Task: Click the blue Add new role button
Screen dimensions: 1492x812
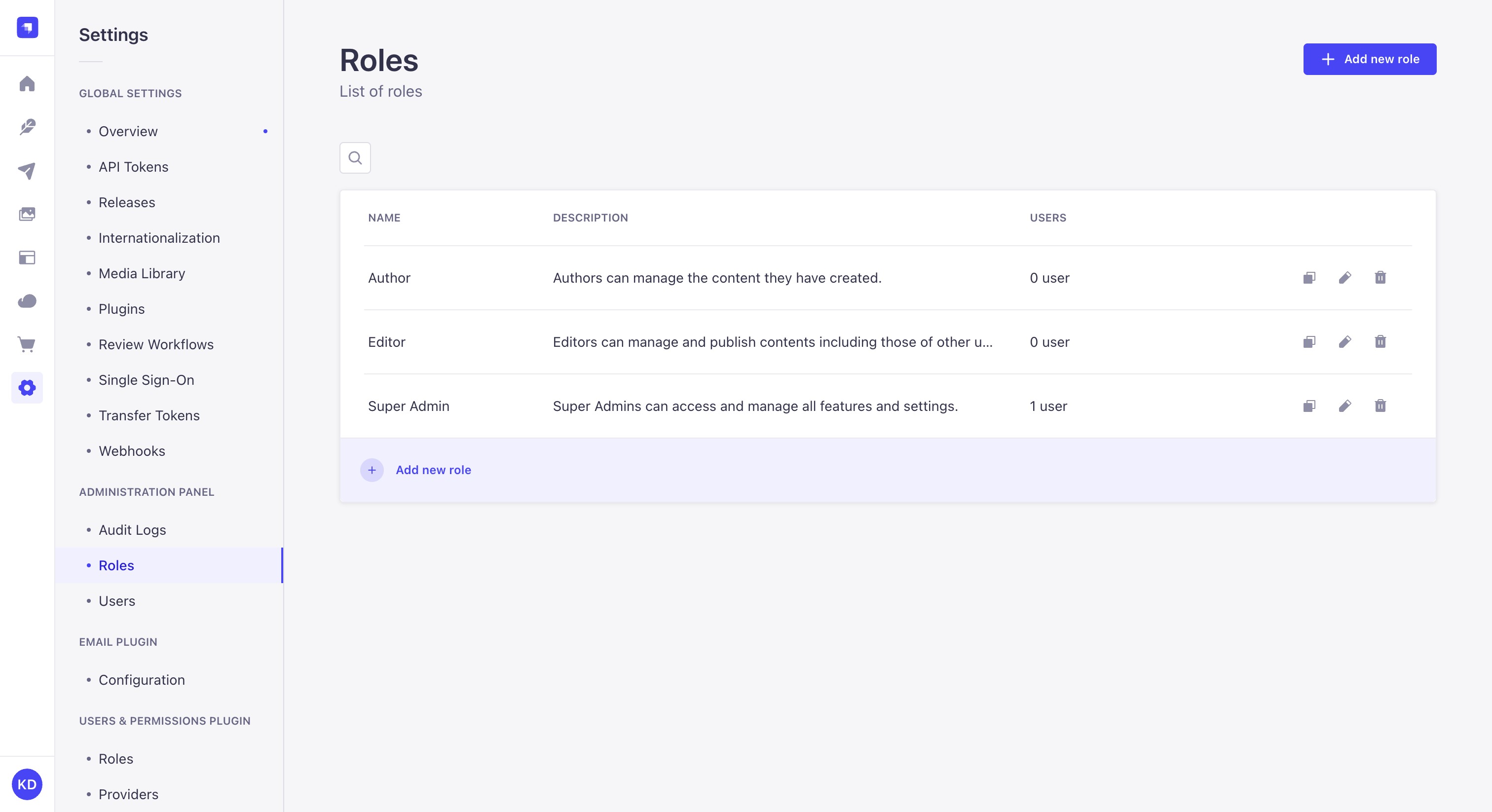Action: (1370, 59)
